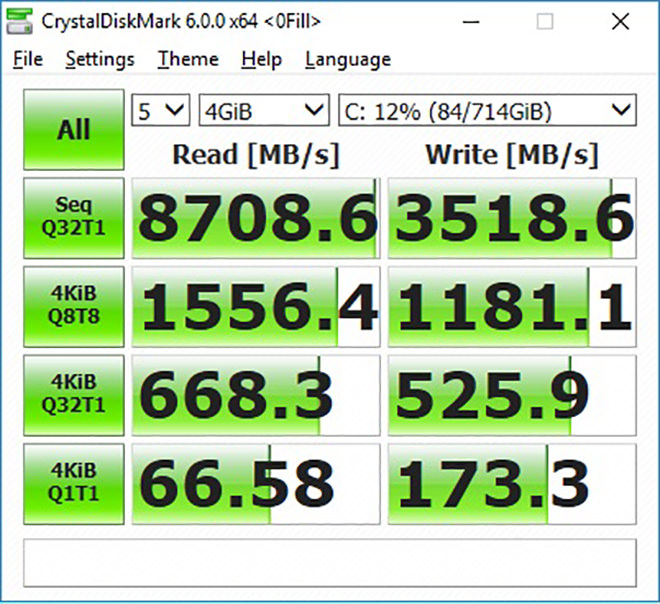
Task: Click the 4KiB Q32T1 read result 668.3
Action: click(x=256, y=395)
